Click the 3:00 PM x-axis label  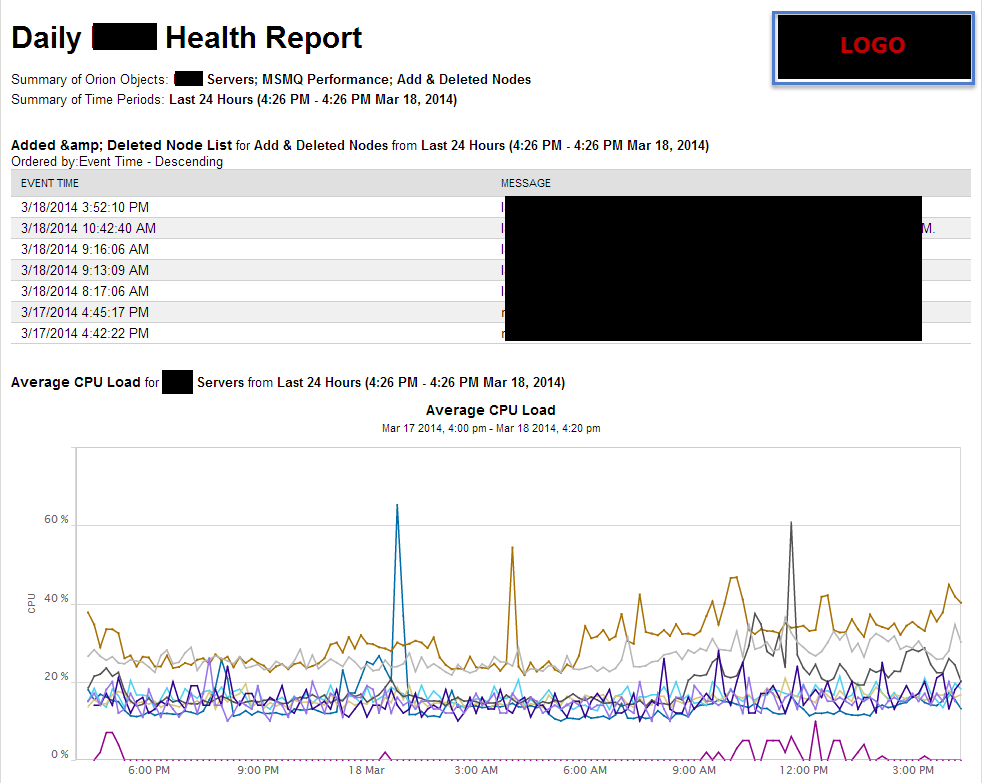point(913,770)
